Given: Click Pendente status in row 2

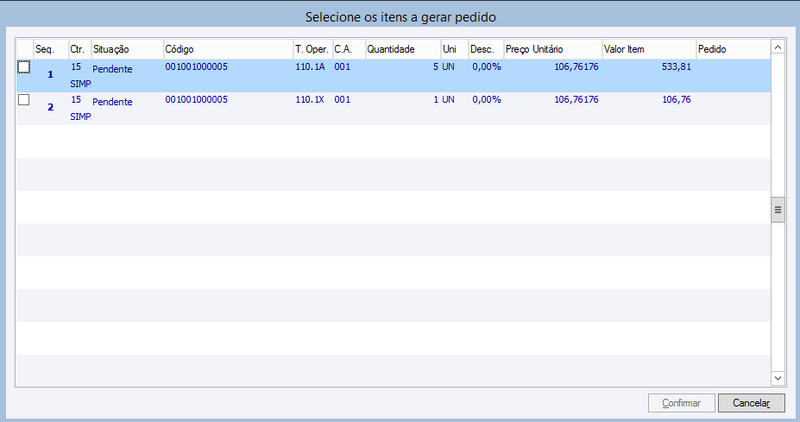Looking at the screenshot, I should coord(112,102).
